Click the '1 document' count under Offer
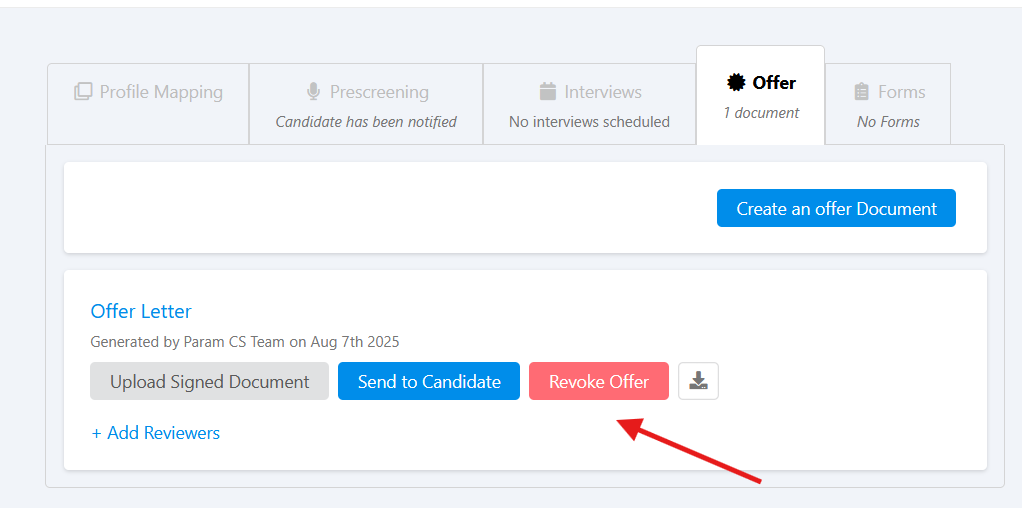This screenshot has height=508, width=1022. click(x=761, y=113)
